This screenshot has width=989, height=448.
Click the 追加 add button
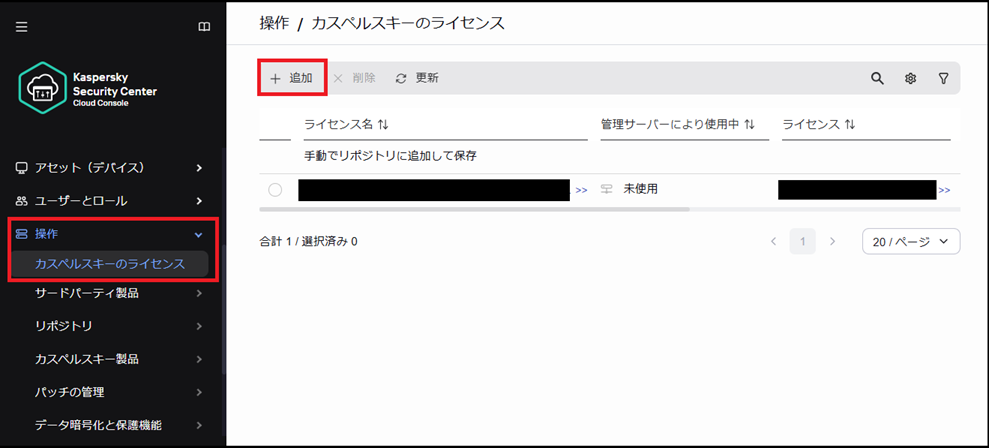click(x=292, y=78)
